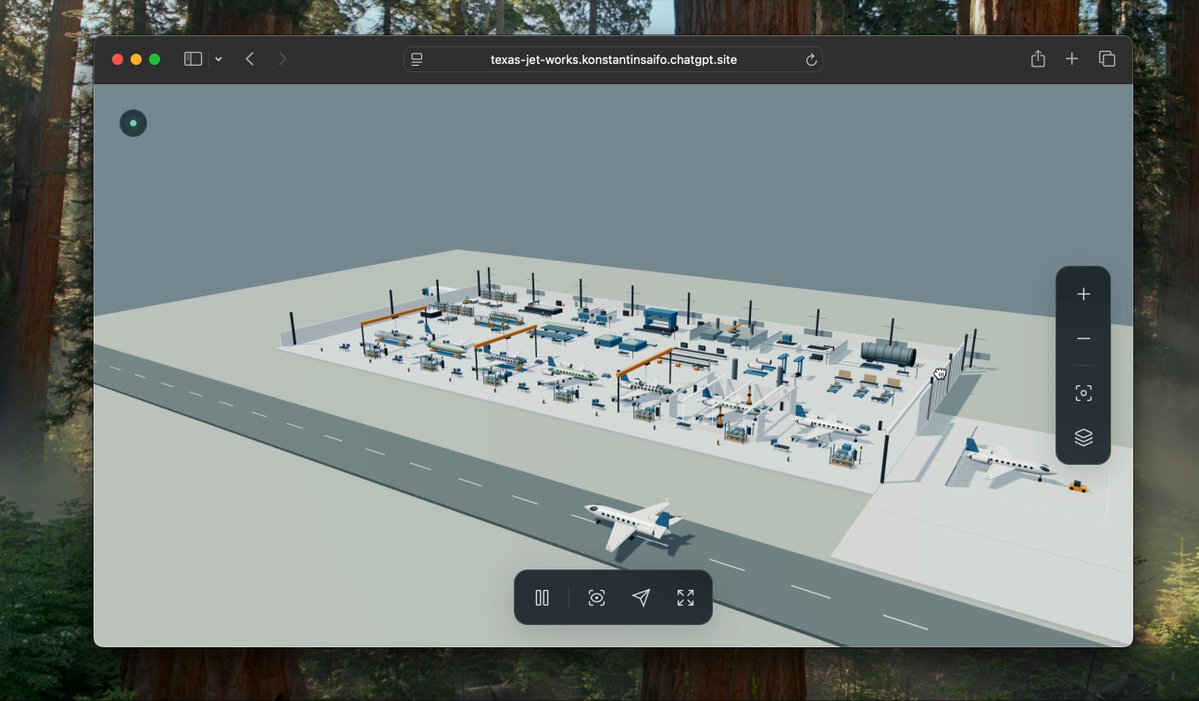Image resolution: width=1199 pixels, height=701 pixels.
Task: Click the texas-jet-works URL address field
Action: click(x=613, y=60)
